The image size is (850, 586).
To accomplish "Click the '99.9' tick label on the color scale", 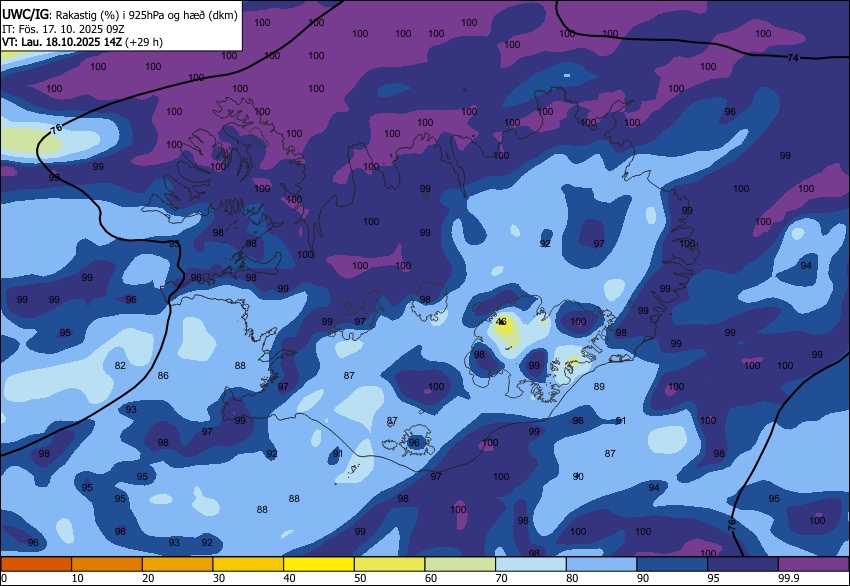I will pyautogui.click(x=788, y=578).
